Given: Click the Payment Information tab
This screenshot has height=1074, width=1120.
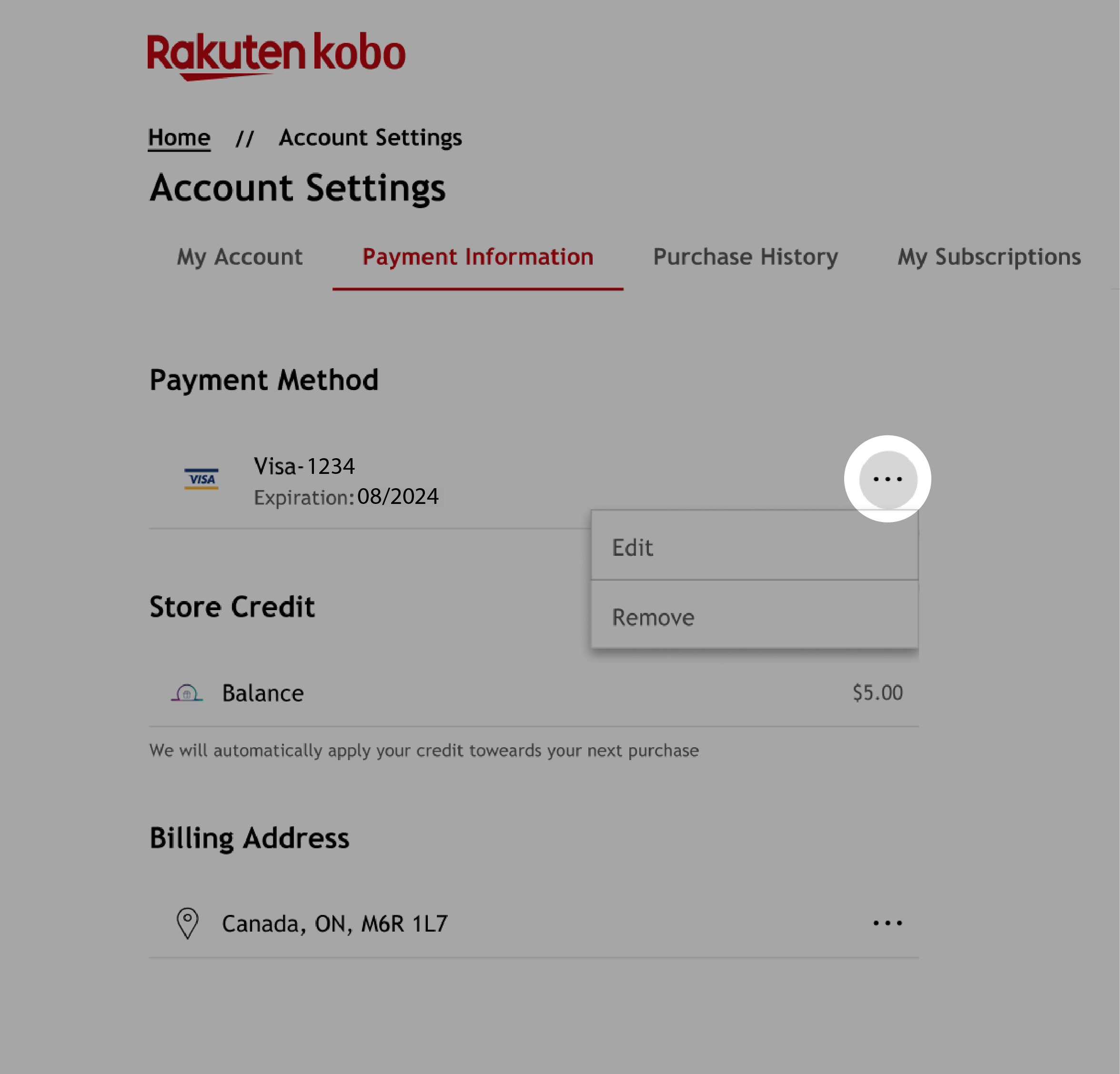Looking at the screenshot, I should coord(477,256).
